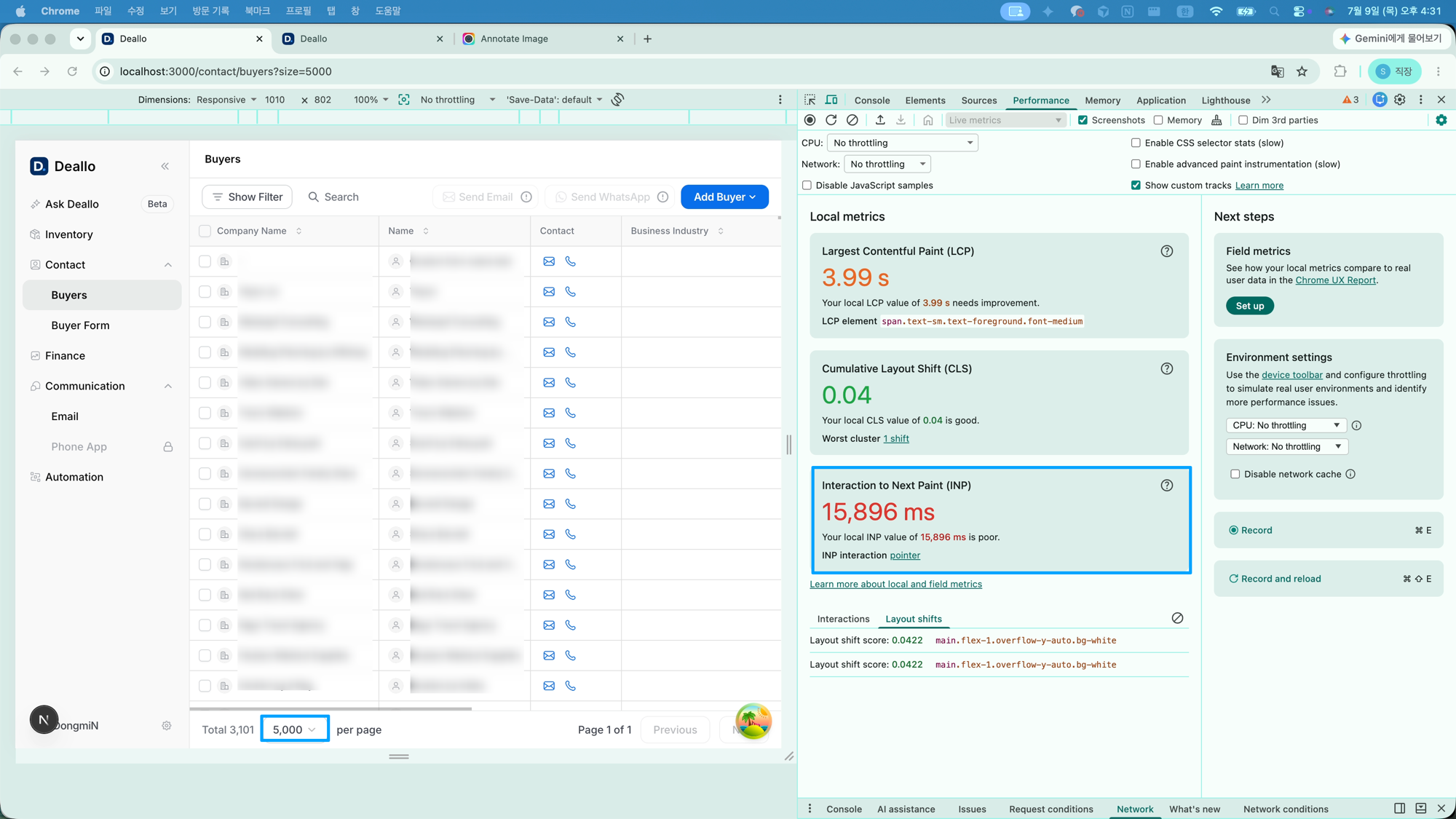Click the horizontal scrollbar under buyers table

(331, 708)
